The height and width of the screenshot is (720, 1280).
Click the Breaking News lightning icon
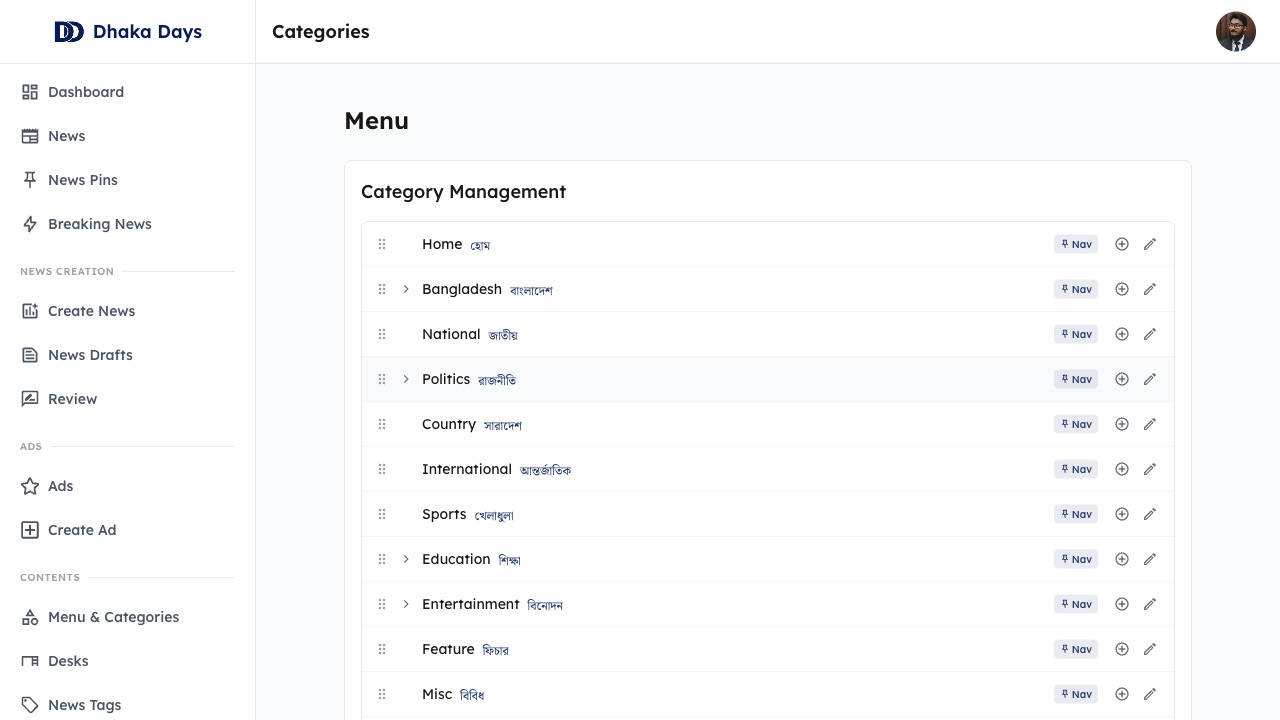30,224
